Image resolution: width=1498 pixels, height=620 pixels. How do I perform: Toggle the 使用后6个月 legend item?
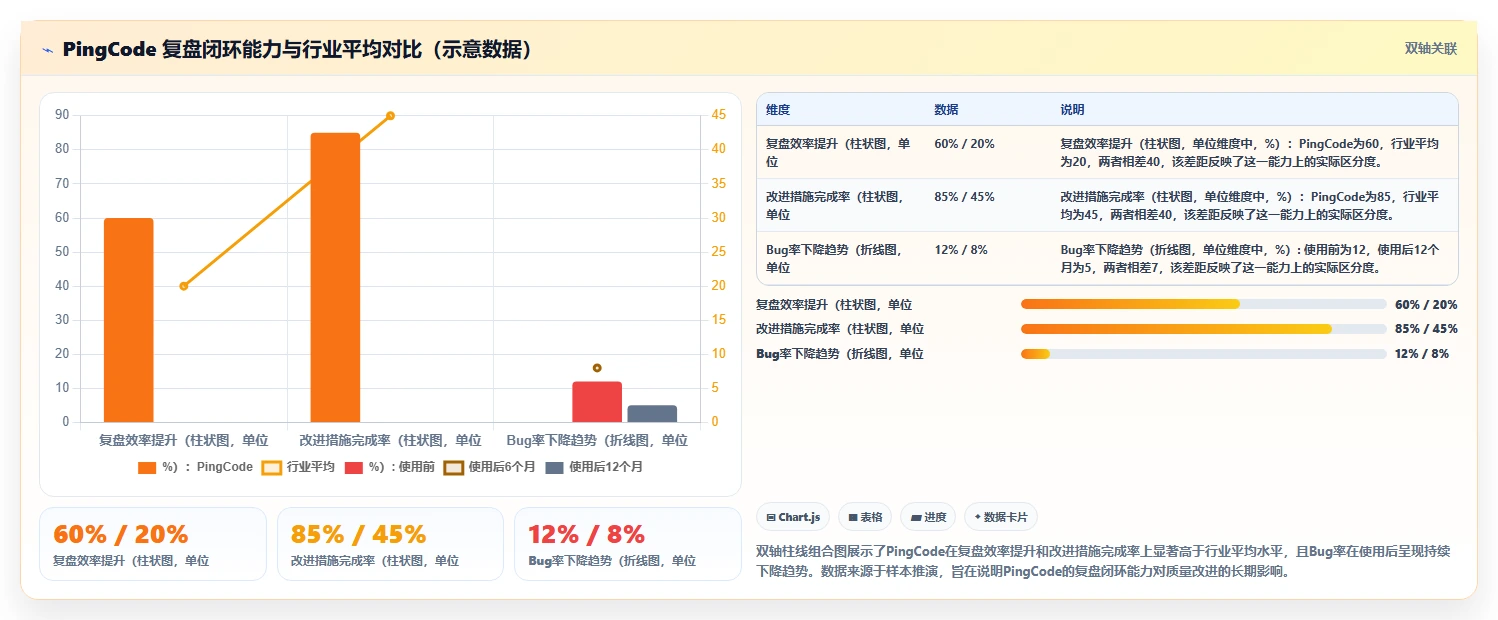[x=490, y=467]
